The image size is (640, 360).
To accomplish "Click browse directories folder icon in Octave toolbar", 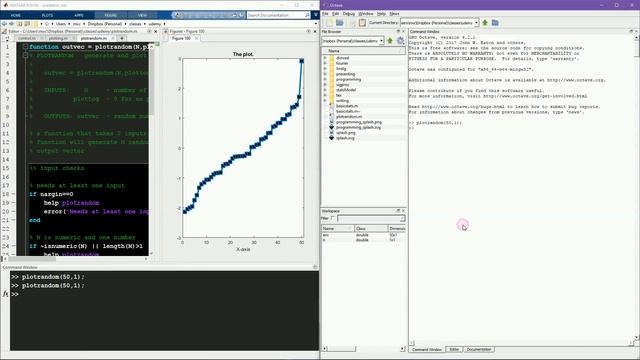I will (x=495, y=23).
